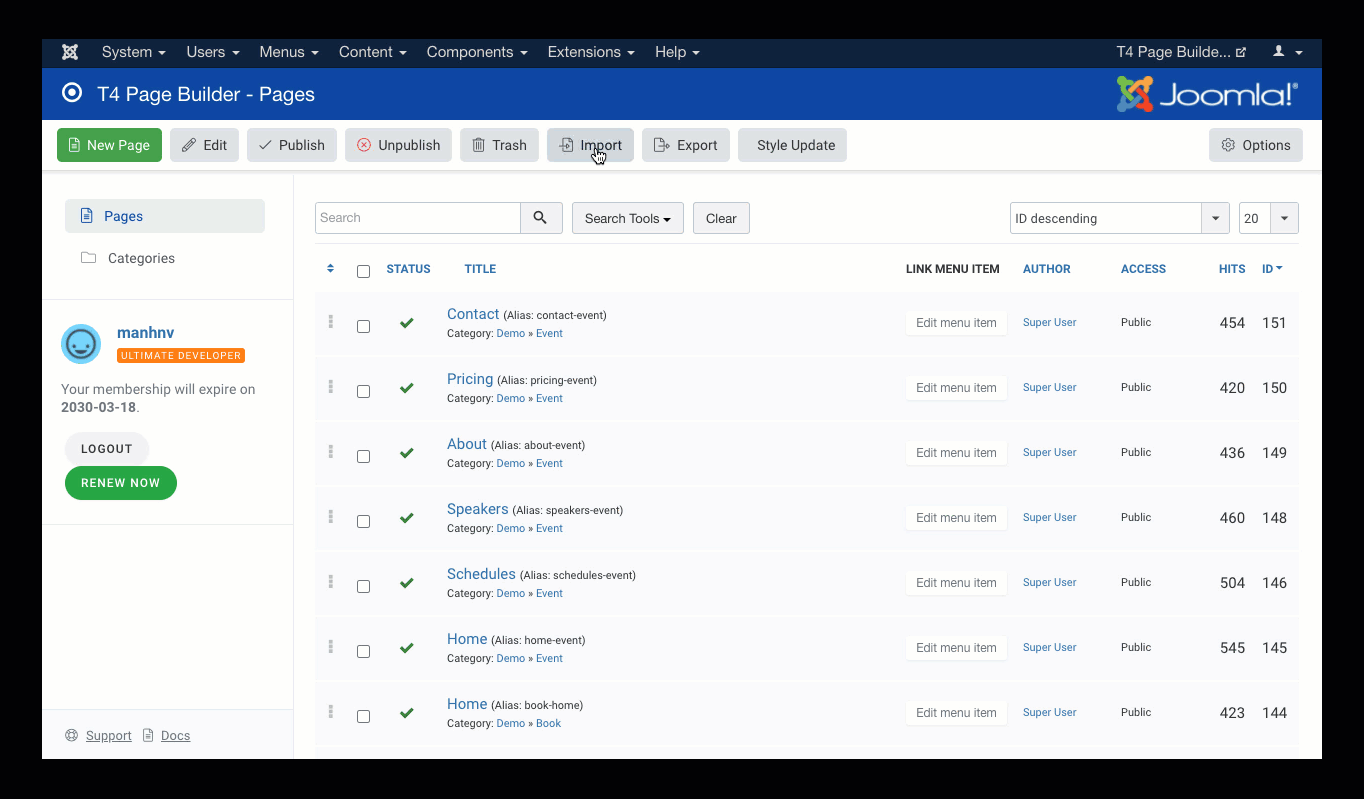Click the drag handle of Contact row
1364x799 pixels.
[x=330, y=322]
